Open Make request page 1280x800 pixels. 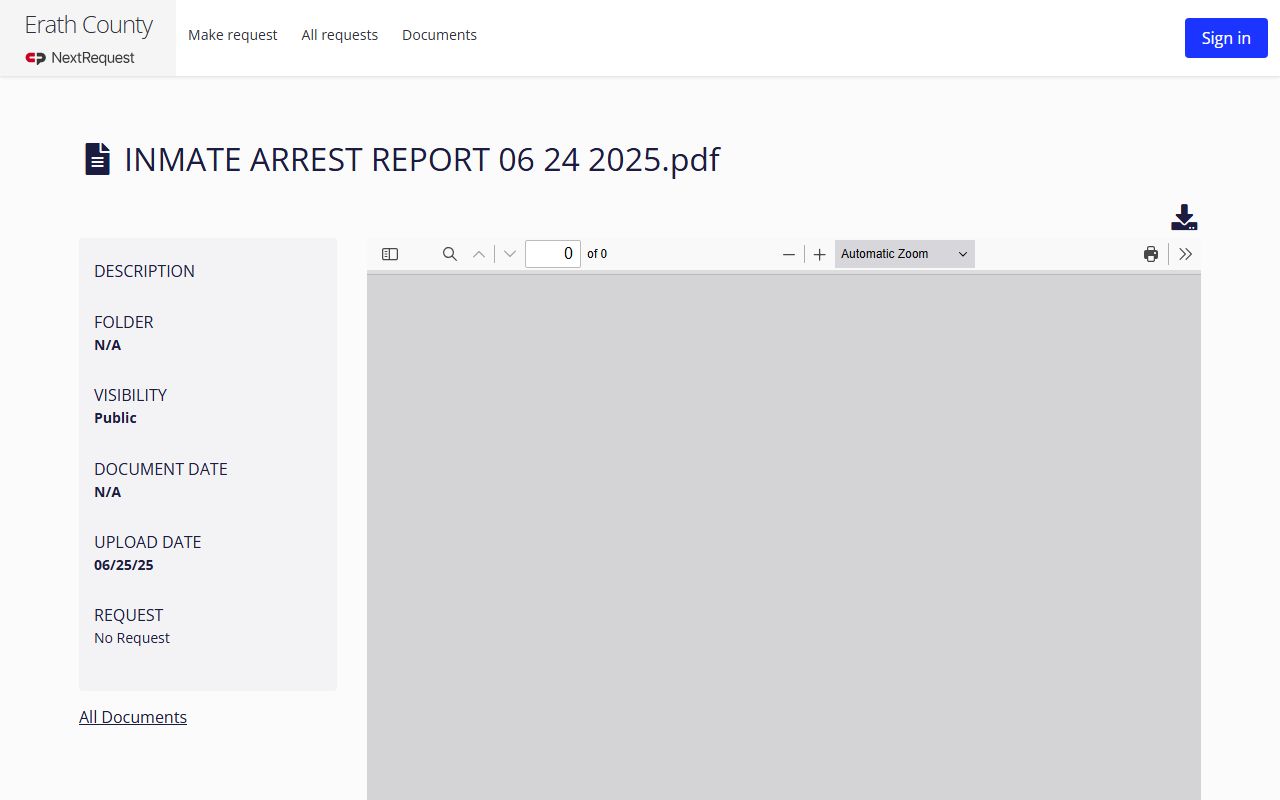click(233, 35)
